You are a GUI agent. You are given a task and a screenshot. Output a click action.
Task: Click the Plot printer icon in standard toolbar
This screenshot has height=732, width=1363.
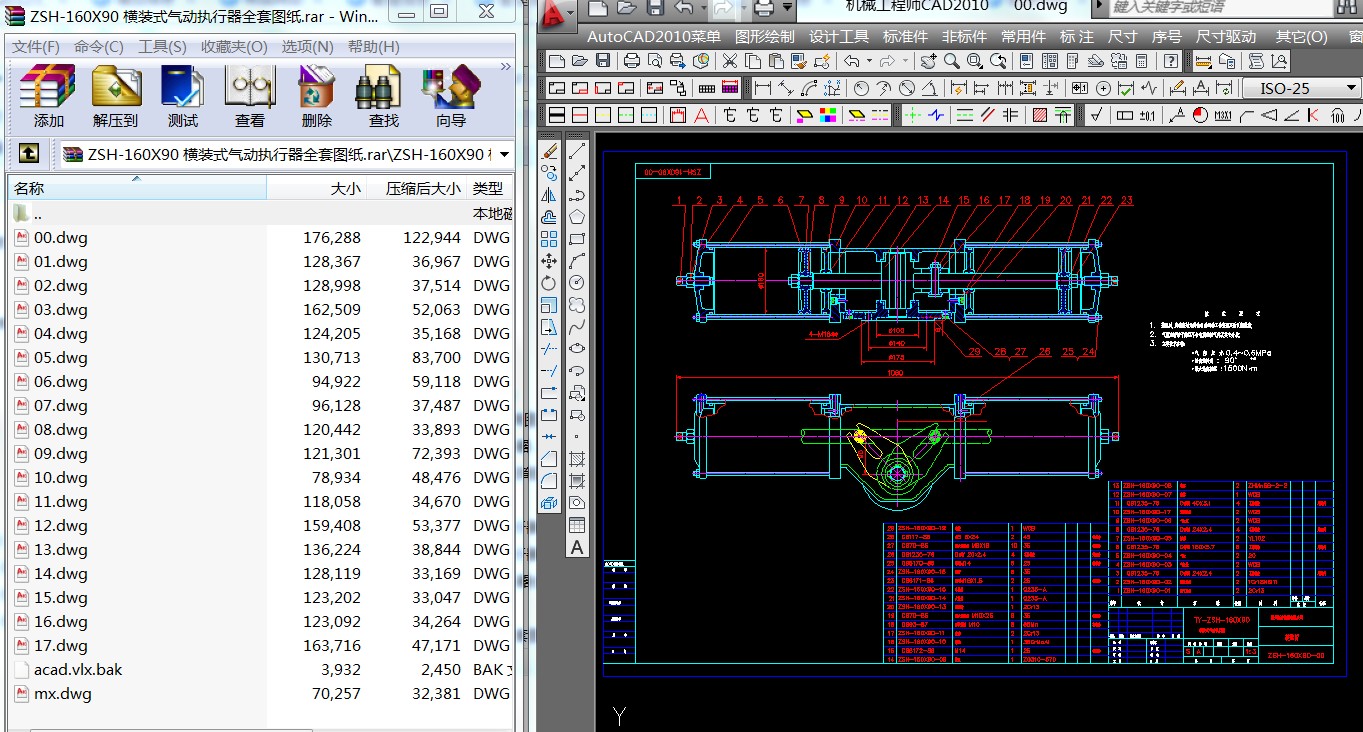click(631, 61)
